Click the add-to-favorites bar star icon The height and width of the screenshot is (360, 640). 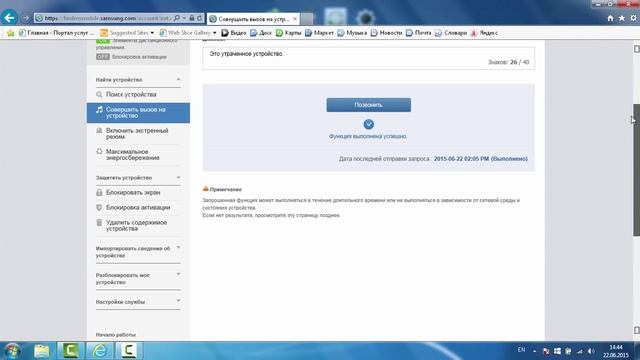point(11,33)
